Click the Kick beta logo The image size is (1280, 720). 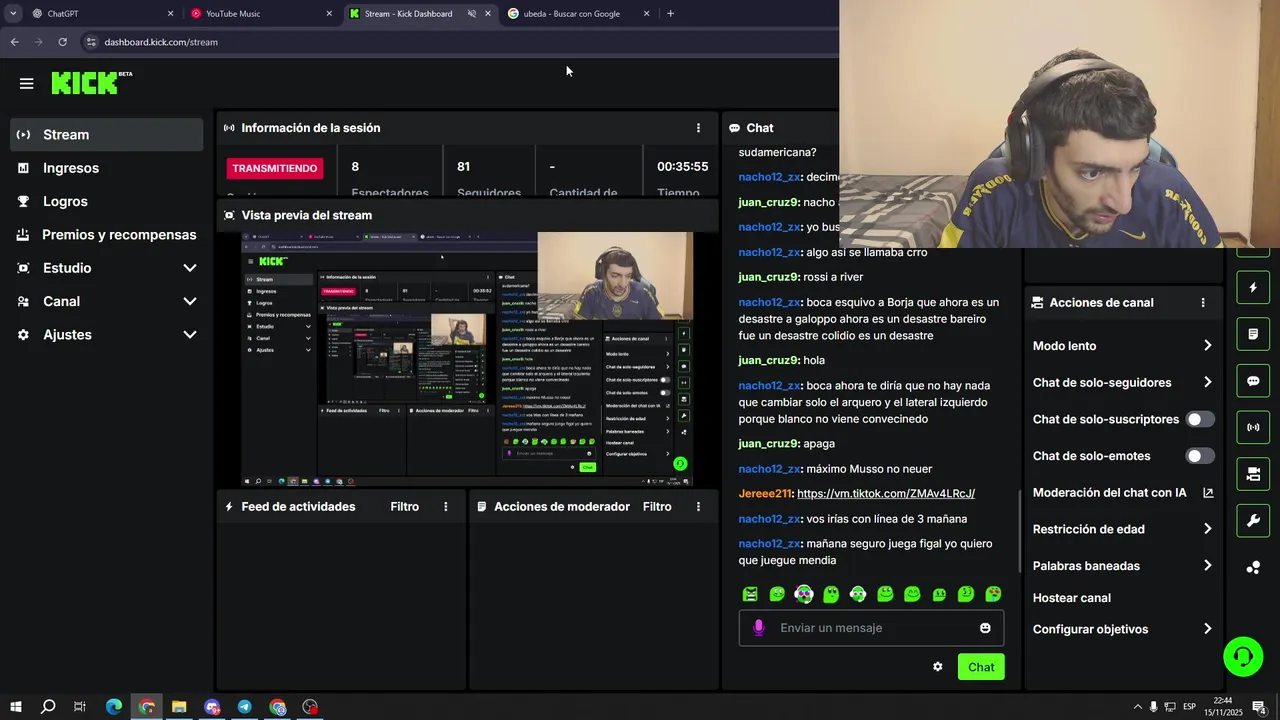pos(91,83)
